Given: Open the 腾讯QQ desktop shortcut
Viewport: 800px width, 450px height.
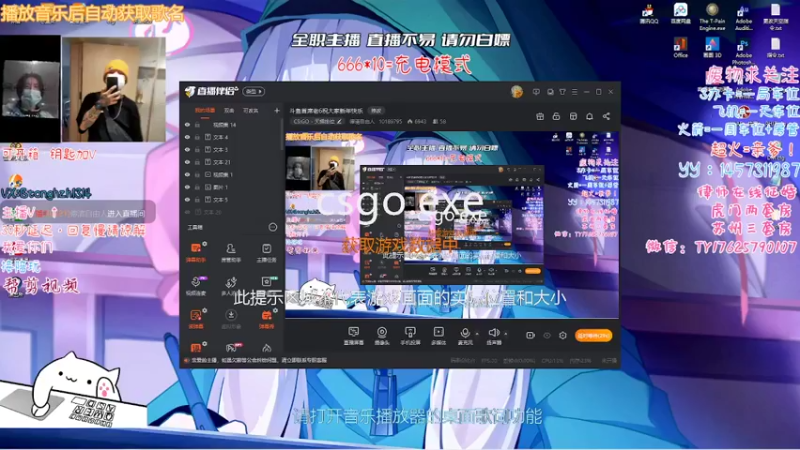Looking at the screenshot, I should pyautogui.click(x=648, y=14).
